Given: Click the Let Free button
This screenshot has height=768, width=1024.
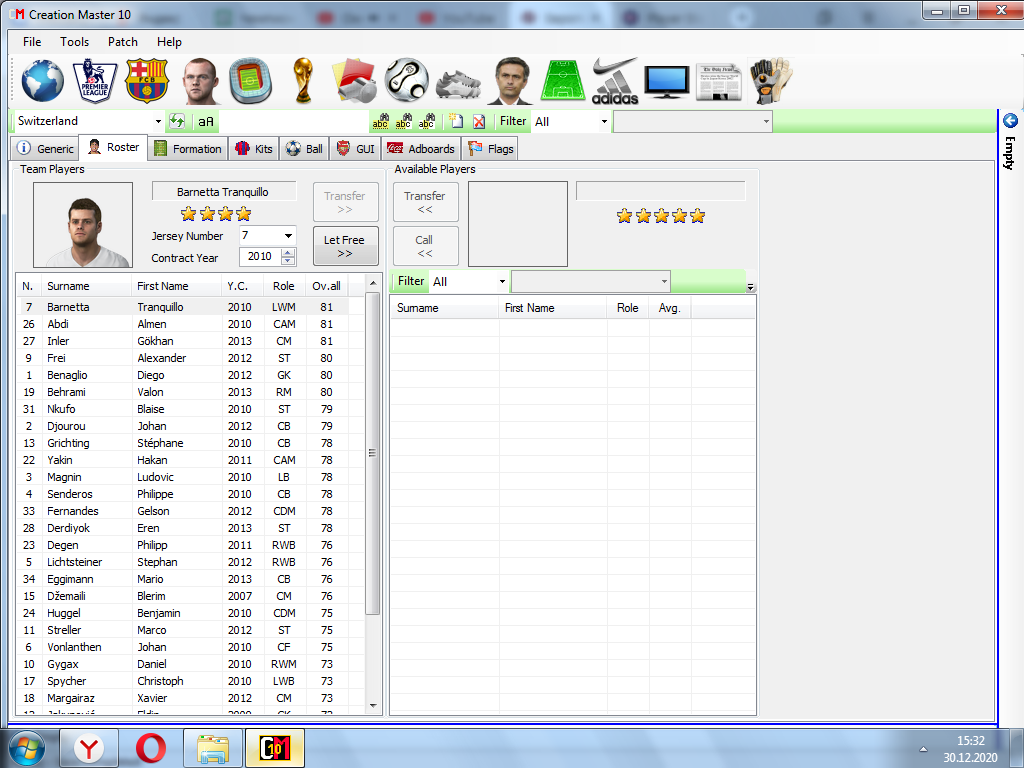Looking at the screenshot, I should click(x=345, y=245).
